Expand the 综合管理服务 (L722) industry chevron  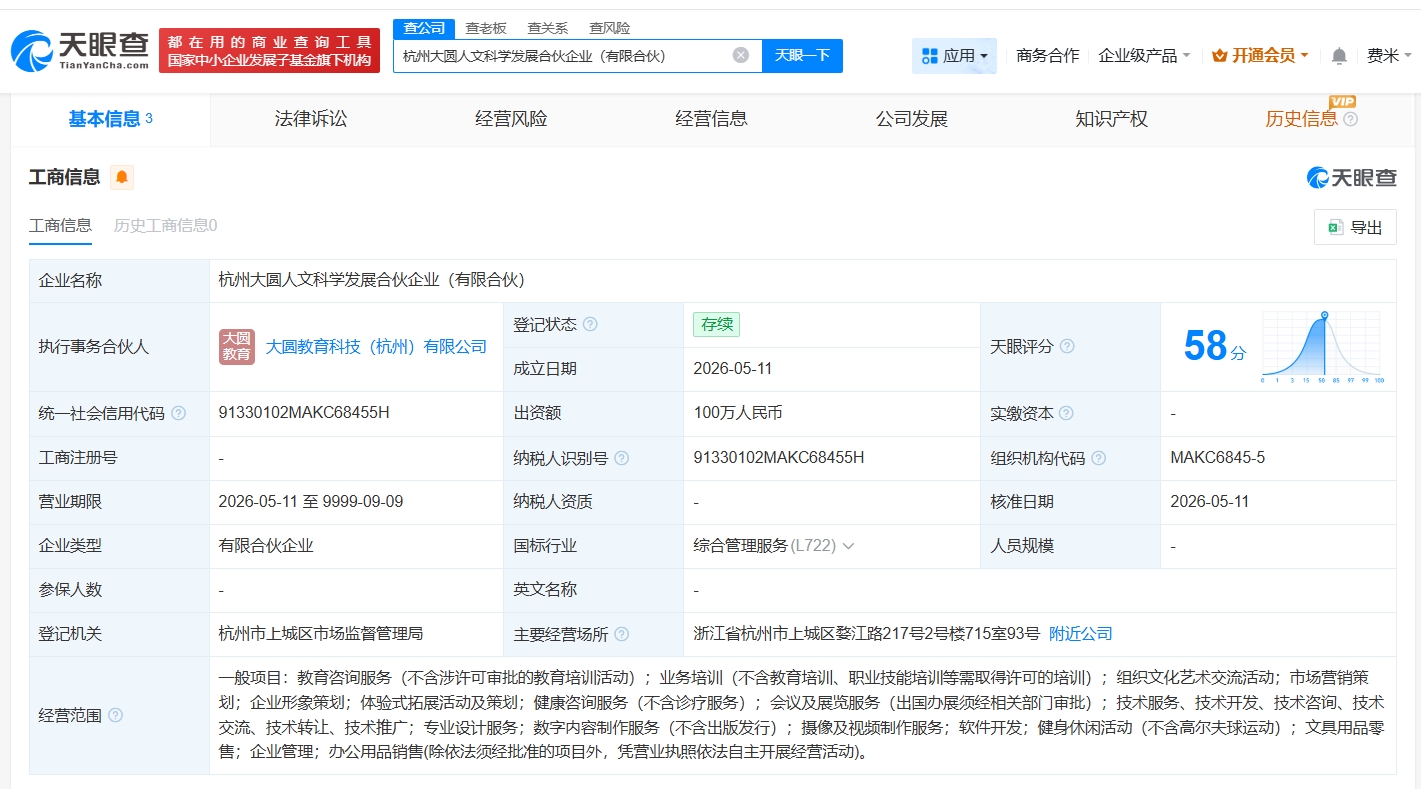pyautogui.click(x=849, y=546)
